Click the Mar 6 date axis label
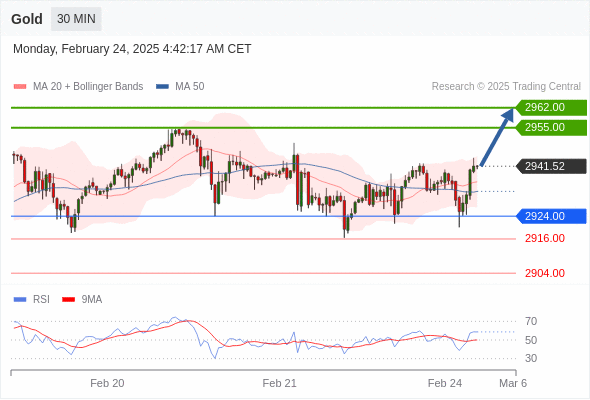The height and width of the screenshot is (400, 590). click(513, 383)
